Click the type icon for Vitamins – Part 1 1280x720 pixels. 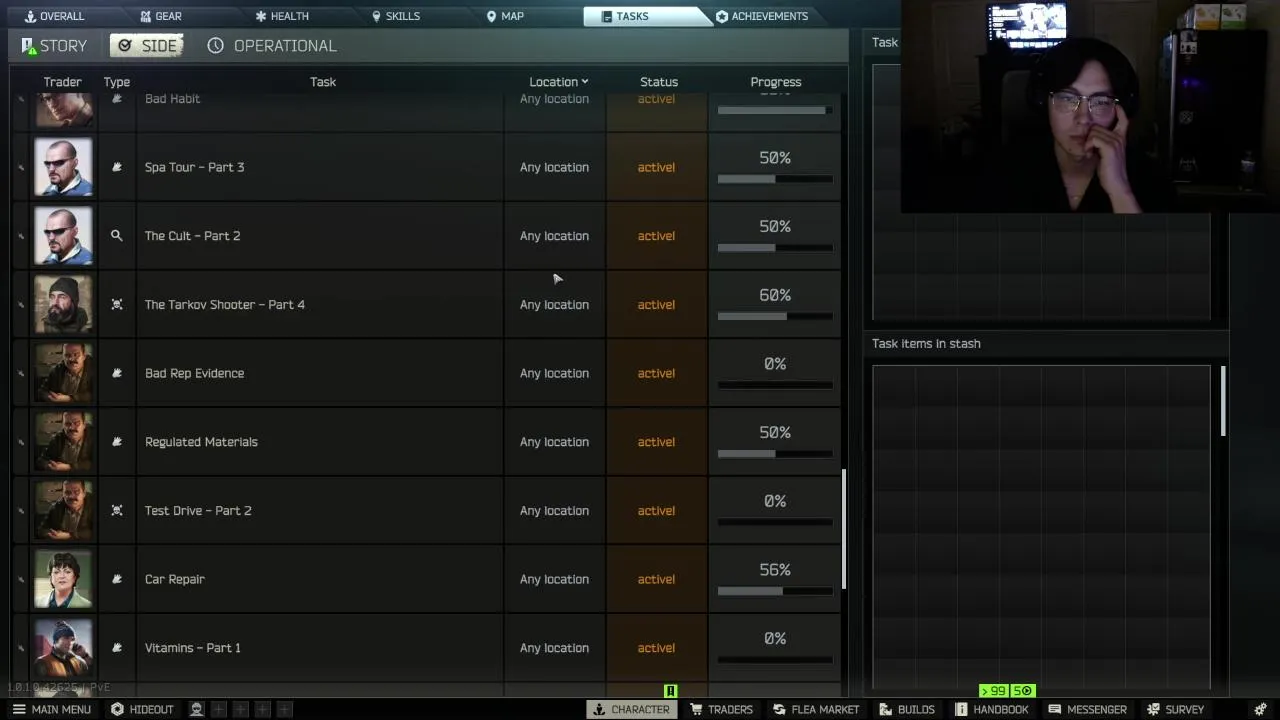tap(117, 648)
